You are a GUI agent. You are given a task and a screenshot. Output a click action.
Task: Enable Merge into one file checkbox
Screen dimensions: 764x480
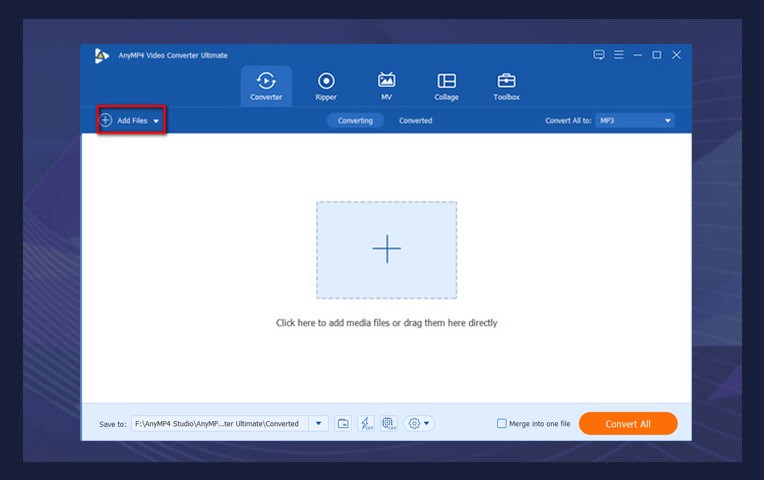click(502, 424)
